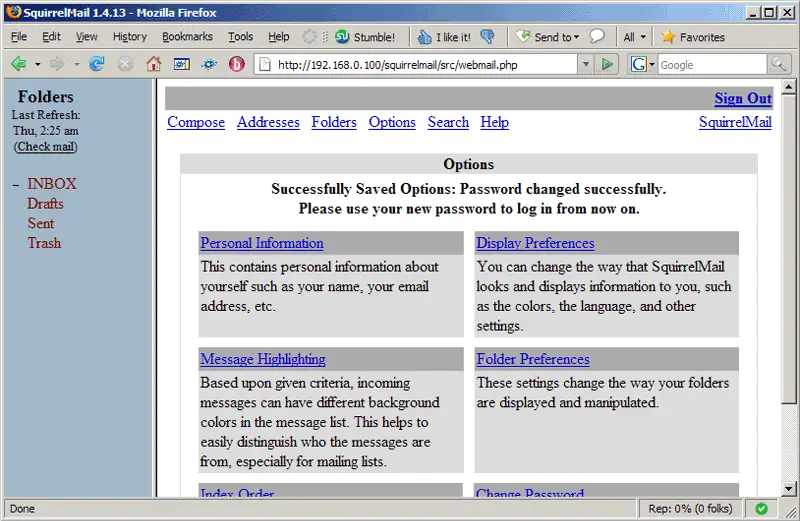800x521 pixels.
Task: Click the Done status bar text
Action: [22, 509]
